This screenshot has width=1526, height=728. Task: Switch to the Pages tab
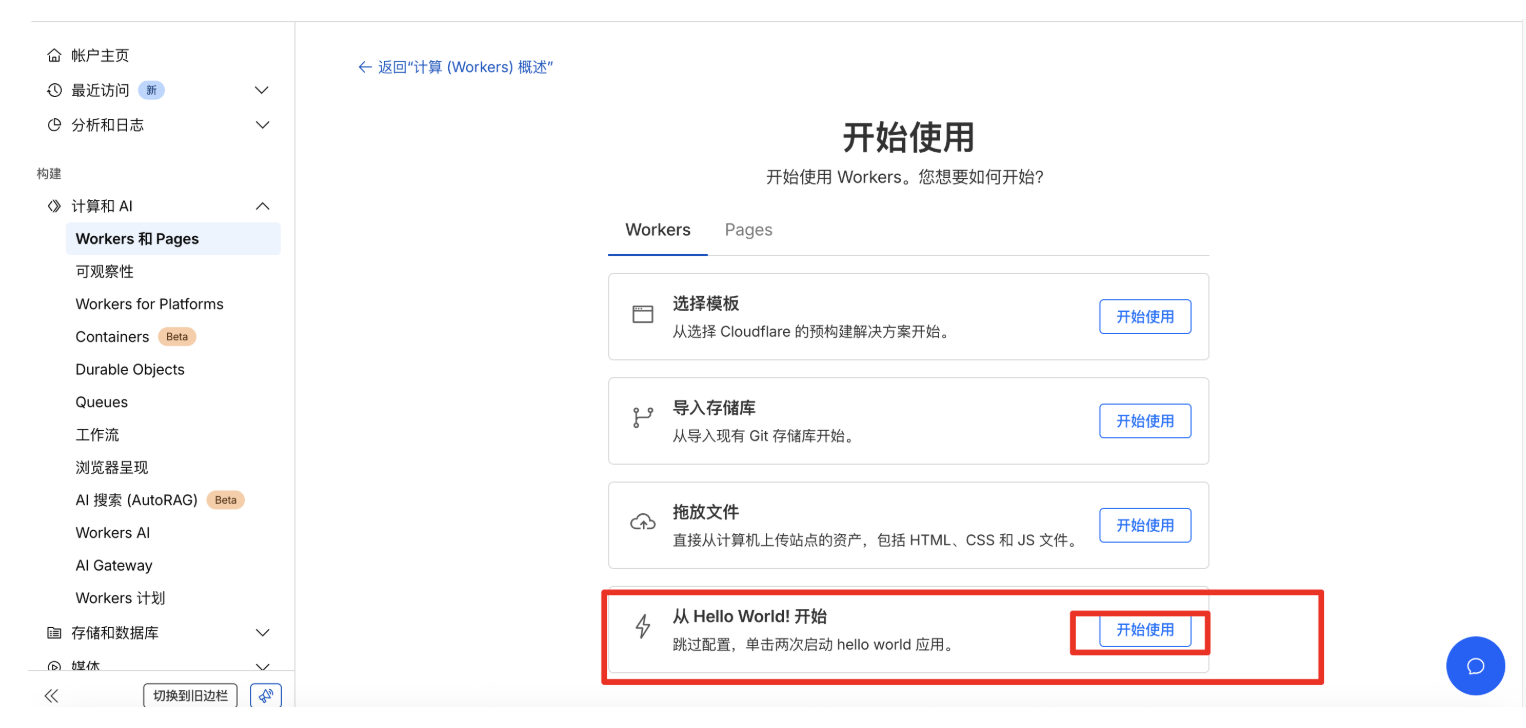pyautogui.click(x=748, y=230)
